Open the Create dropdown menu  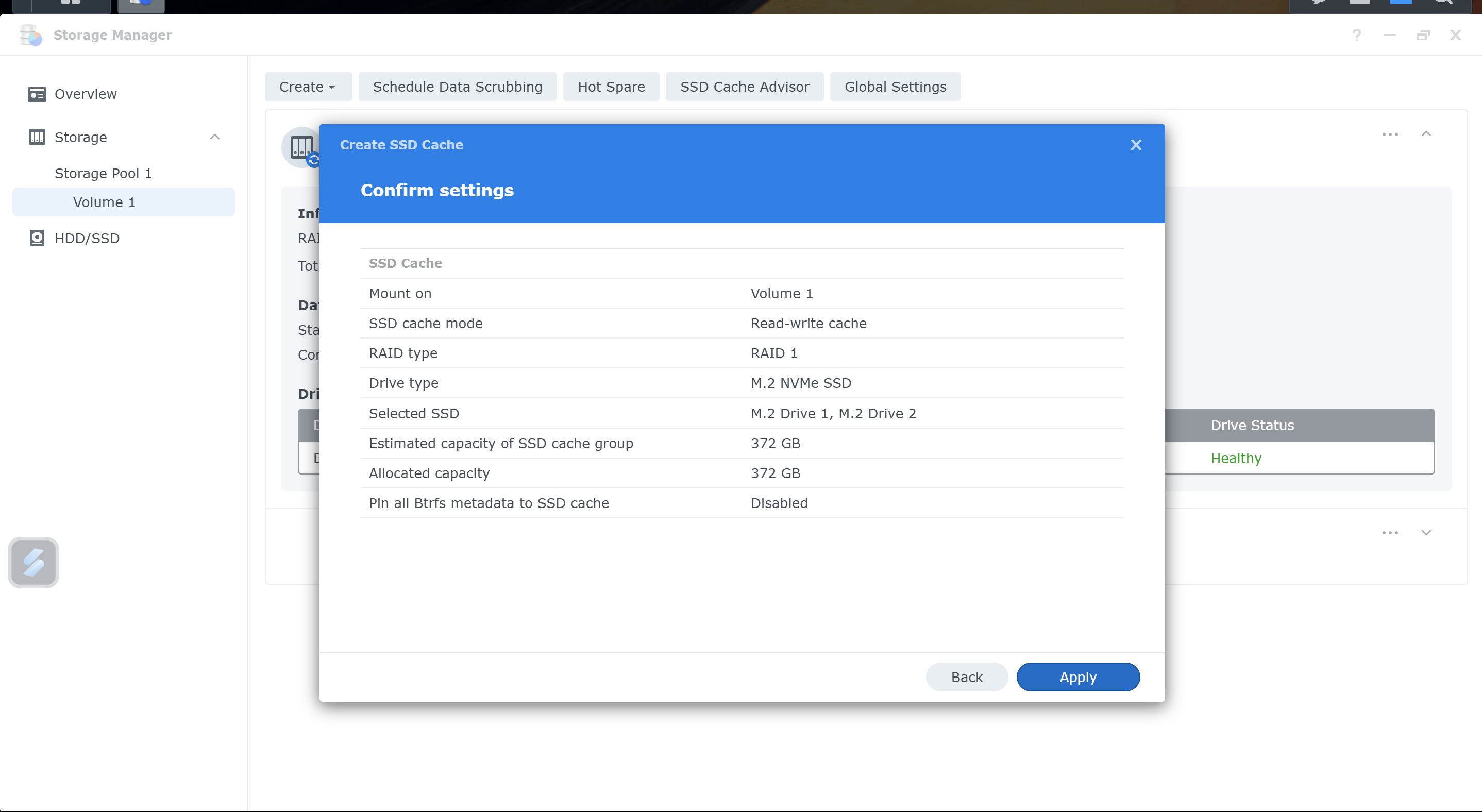pyautogui.click(x=308, y=87)
